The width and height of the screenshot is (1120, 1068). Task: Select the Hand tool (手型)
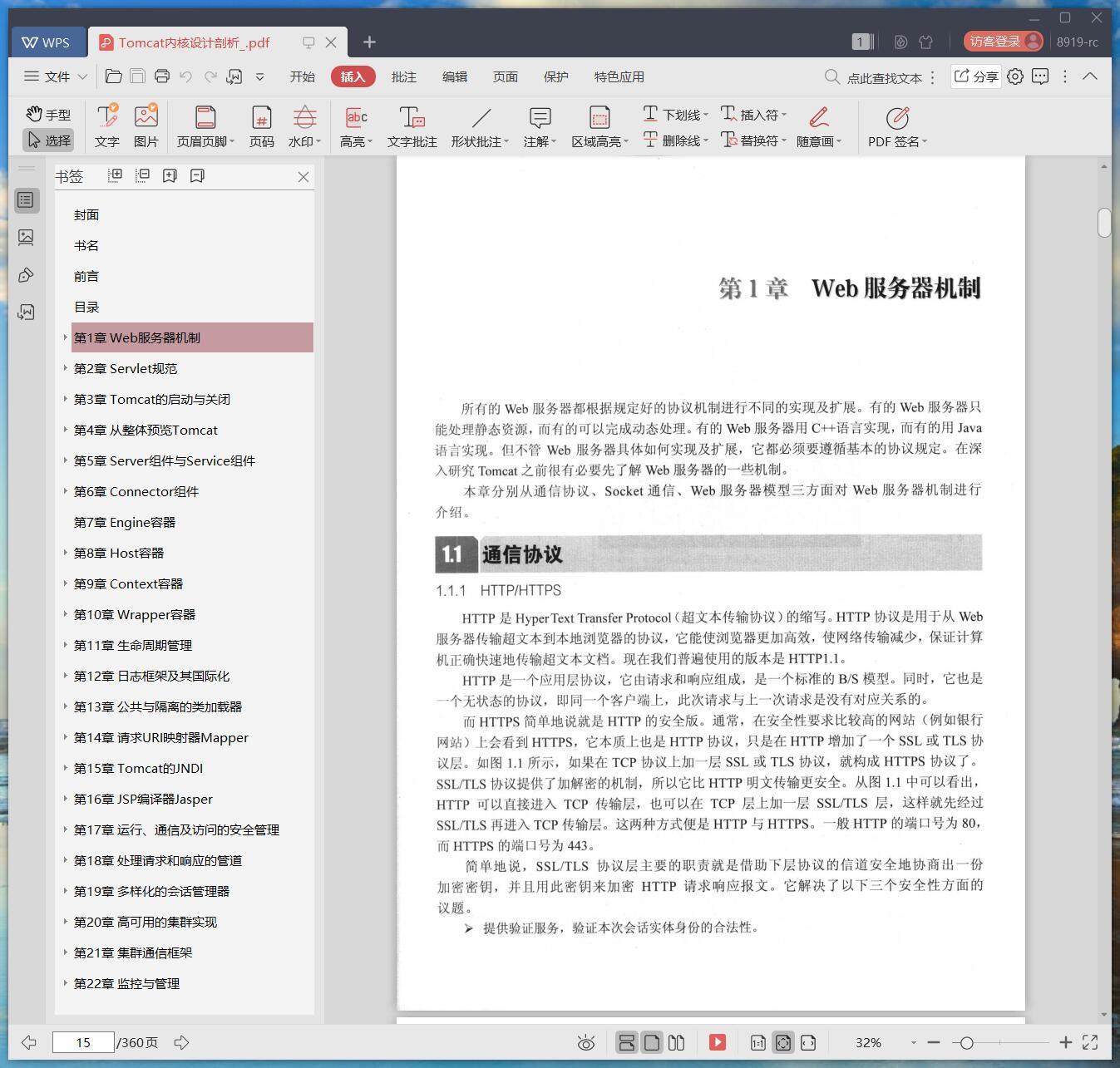pos(48,115)
